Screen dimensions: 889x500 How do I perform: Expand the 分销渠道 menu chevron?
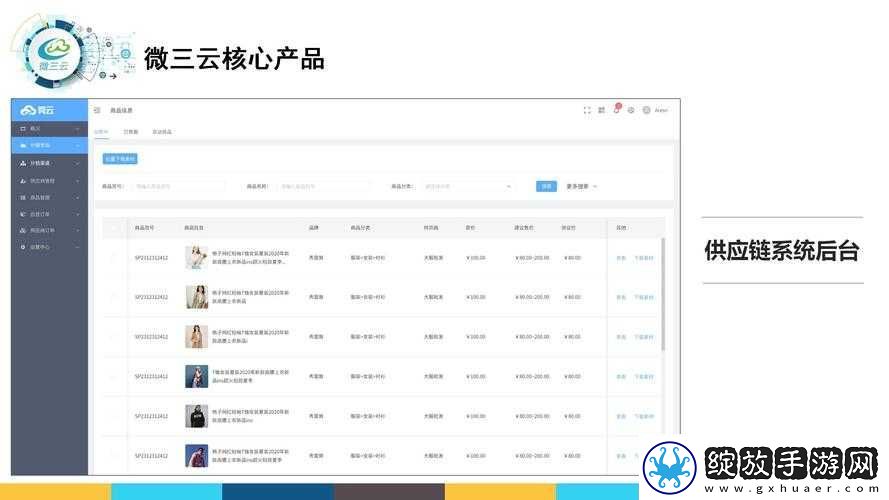[77, 163]
